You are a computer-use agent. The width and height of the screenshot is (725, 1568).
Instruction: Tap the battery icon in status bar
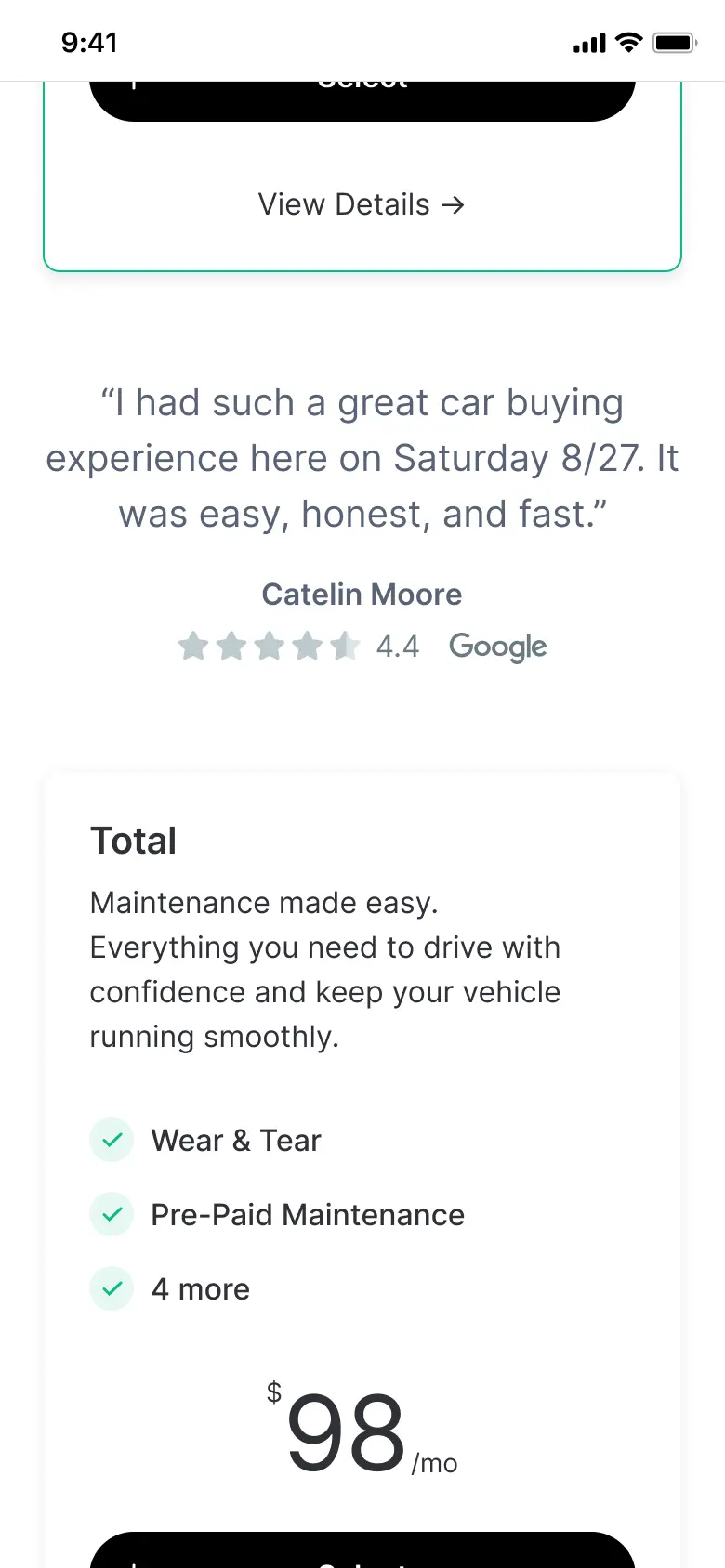coord(675,43)
